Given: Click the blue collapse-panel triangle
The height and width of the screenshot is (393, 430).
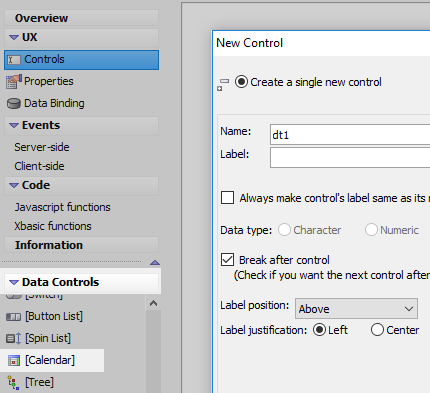Looking at the screenshot, I should pyautogui.click(x=155, y=263).
